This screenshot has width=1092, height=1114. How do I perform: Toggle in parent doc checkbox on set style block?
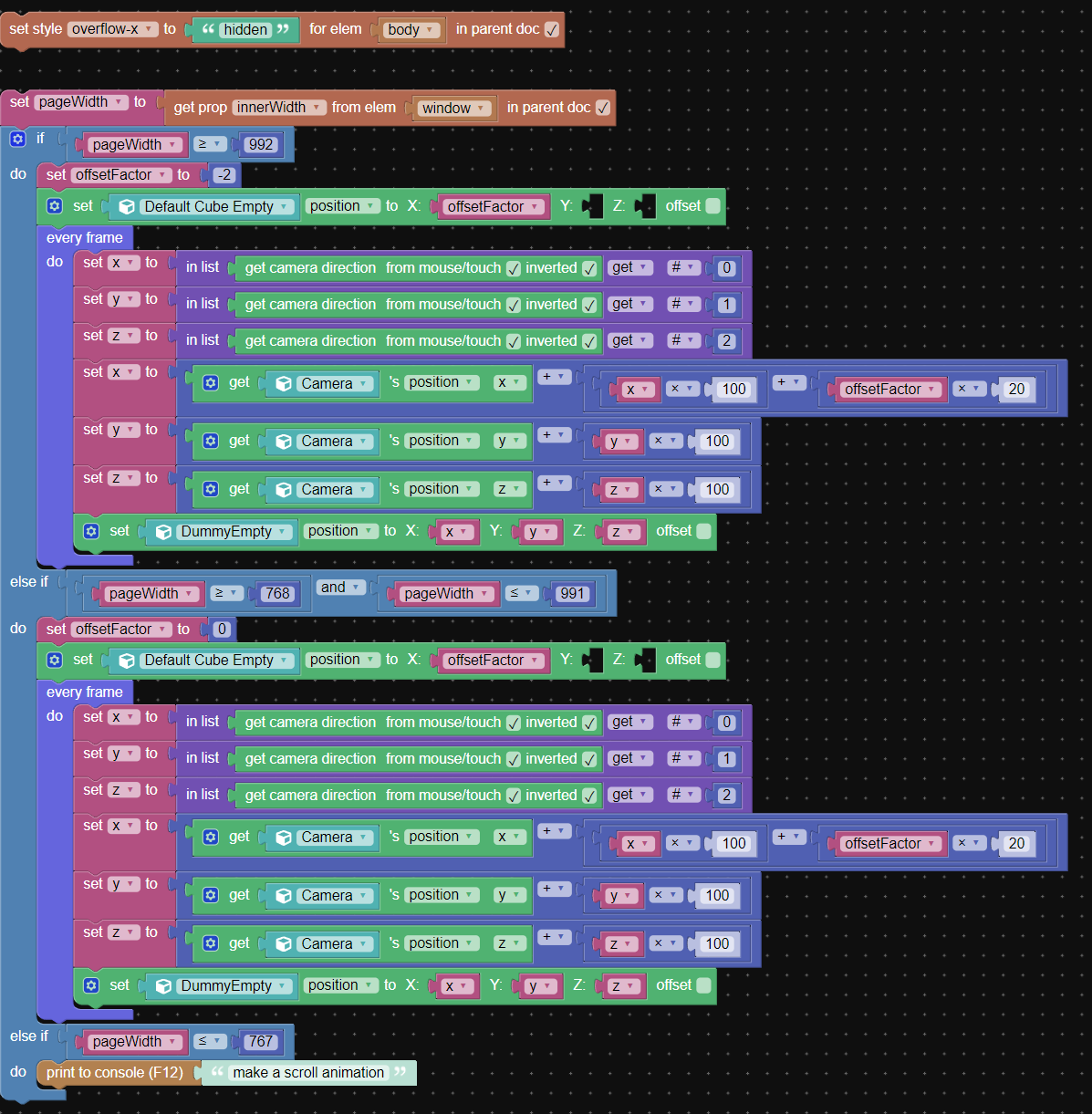point(552,29)
